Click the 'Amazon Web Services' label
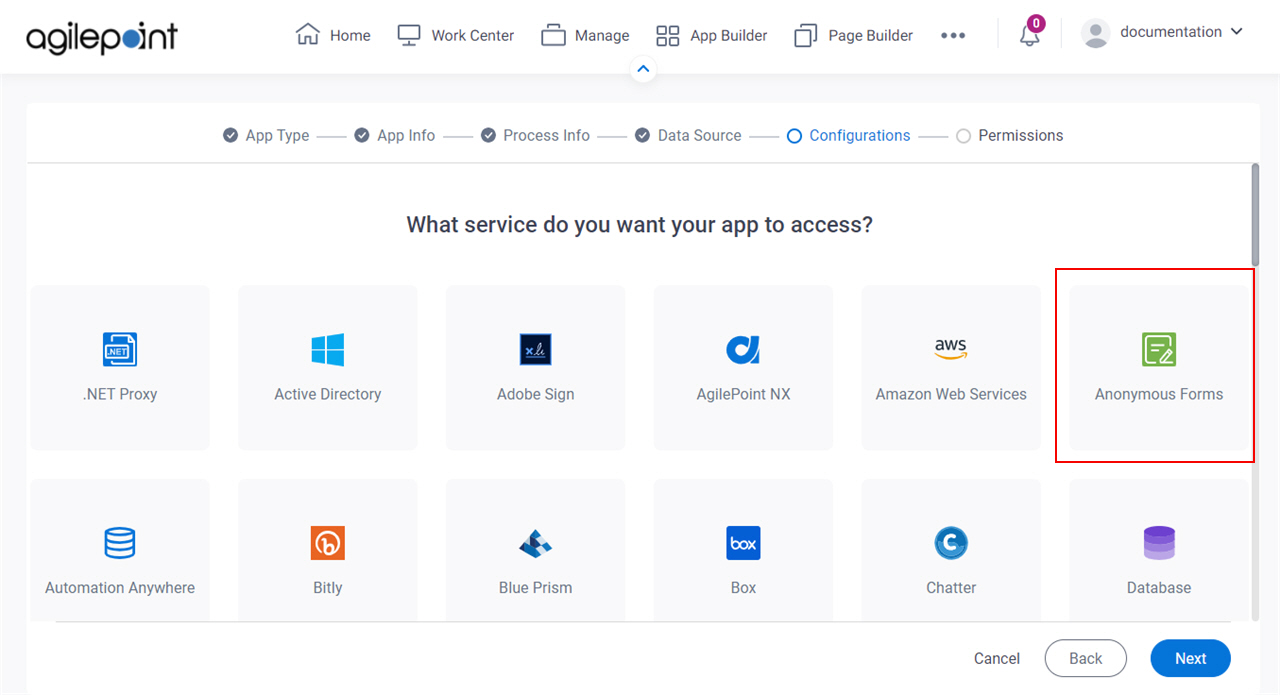This screenshot has height=695, width=1280. (x=951, y=394)
